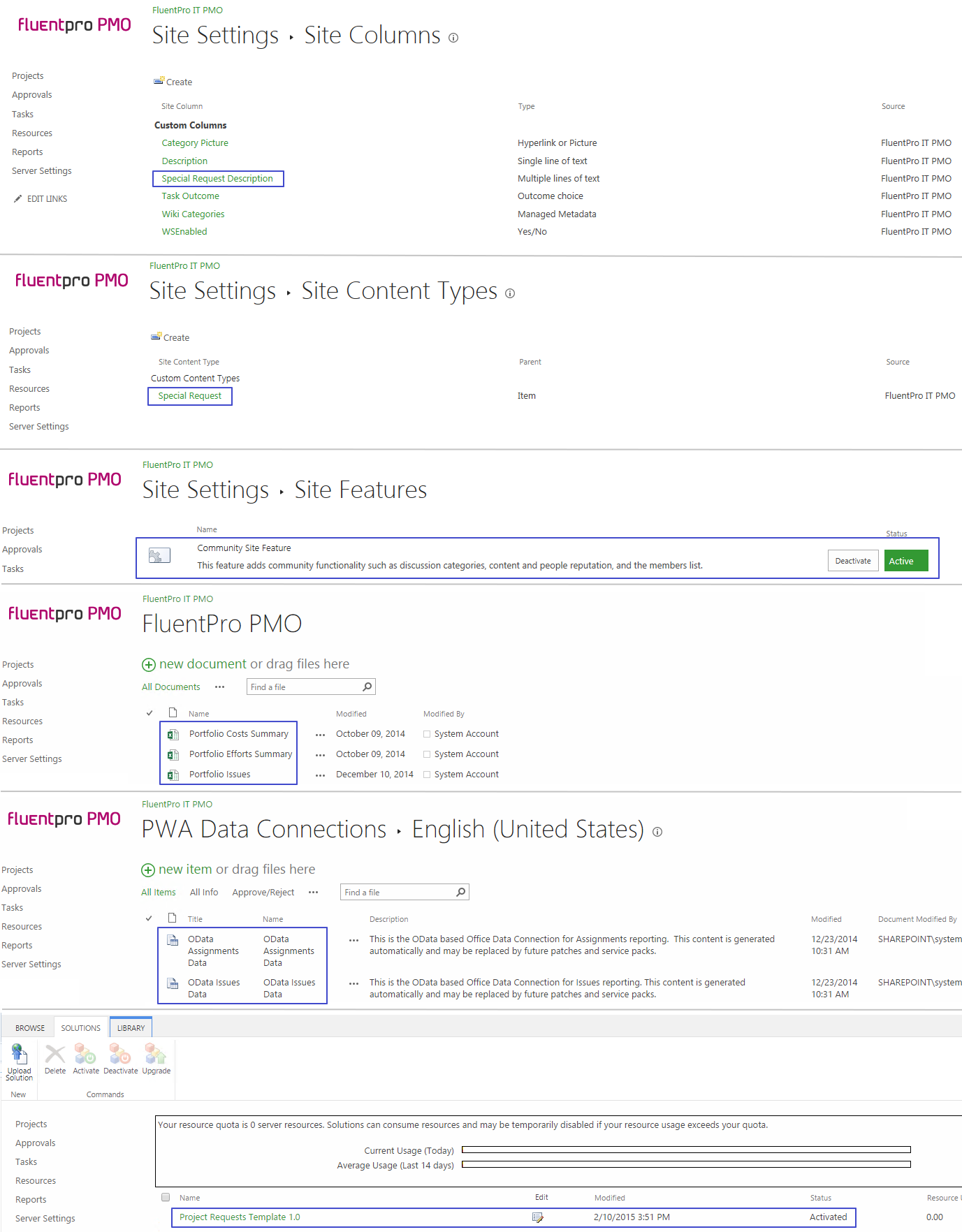Open the Special Request content type
This screenshot has height=1232, width=962.
[189, 396]
